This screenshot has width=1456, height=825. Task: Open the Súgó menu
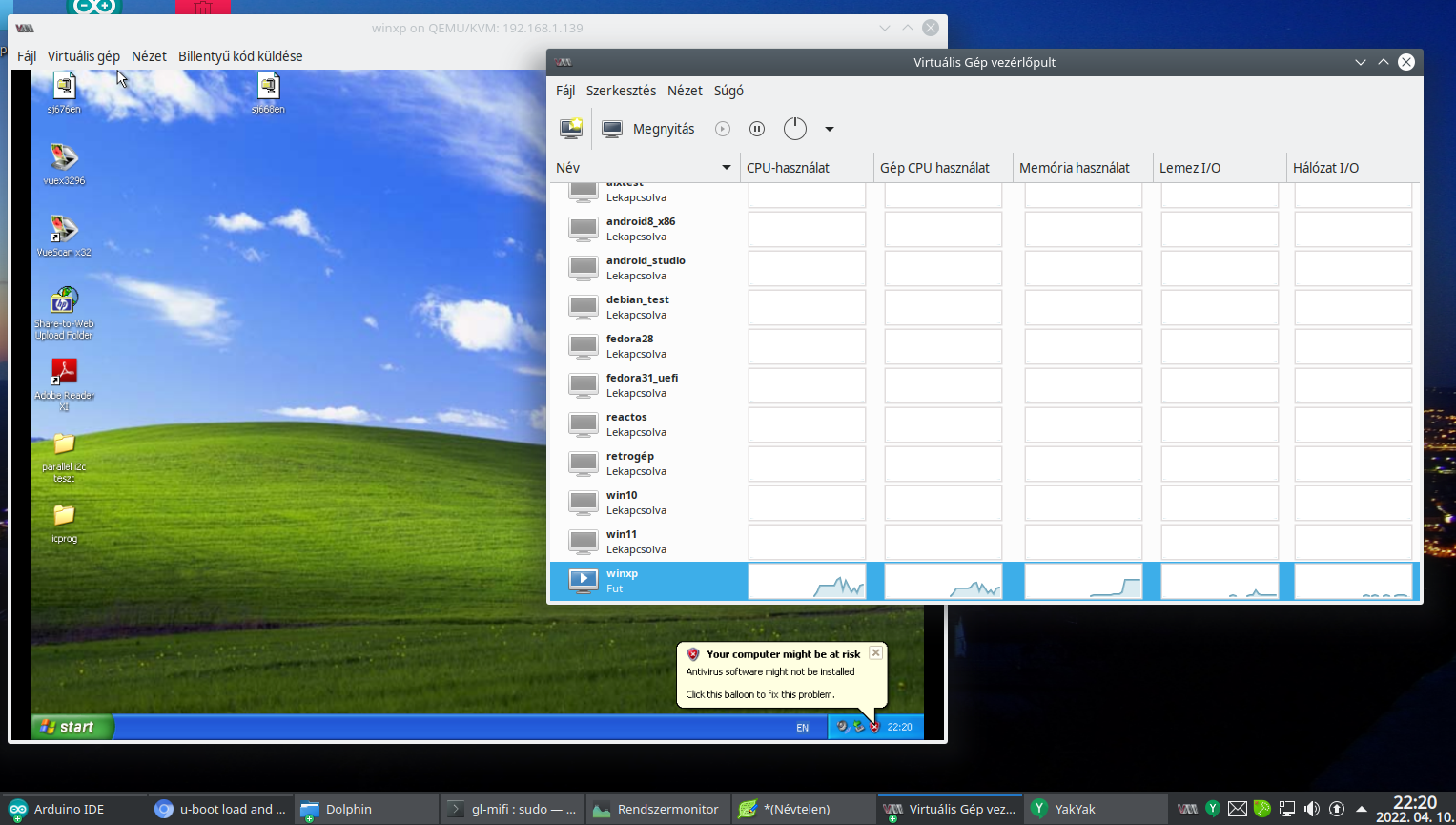(x=728, y=91)
